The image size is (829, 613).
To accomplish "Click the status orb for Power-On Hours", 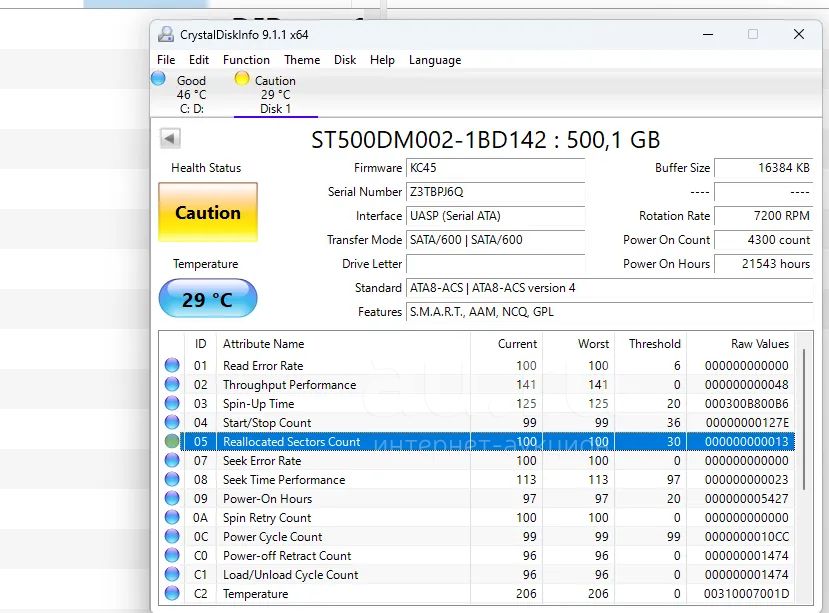I will 172,498.
